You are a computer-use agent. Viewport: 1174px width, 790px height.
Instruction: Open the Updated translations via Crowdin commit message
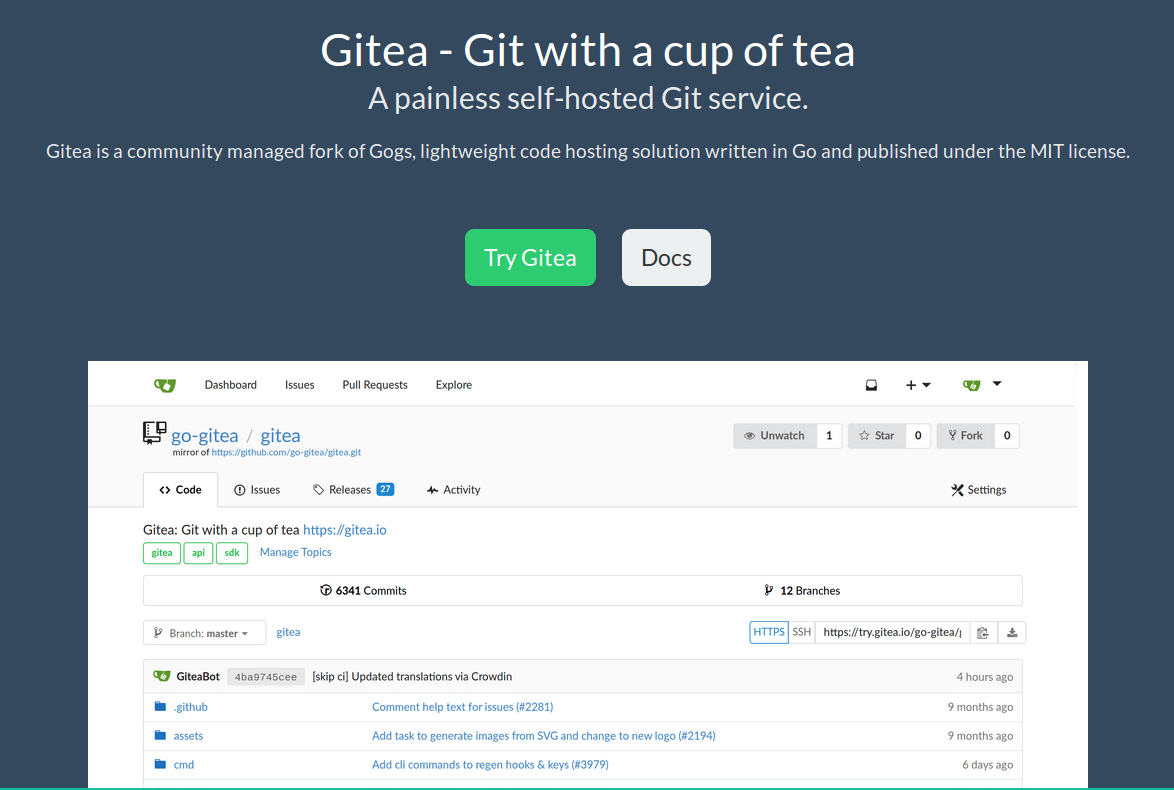click(x=413, y=677)
